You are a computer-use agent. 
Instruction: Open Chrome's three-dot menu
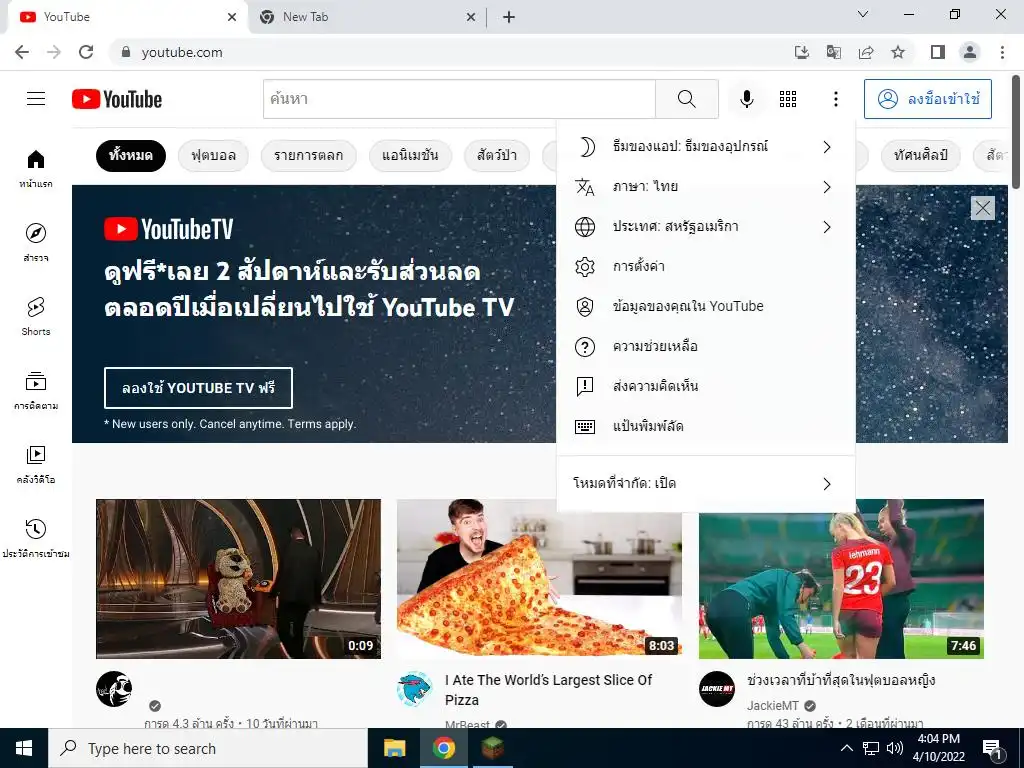tap(1002, 52)
